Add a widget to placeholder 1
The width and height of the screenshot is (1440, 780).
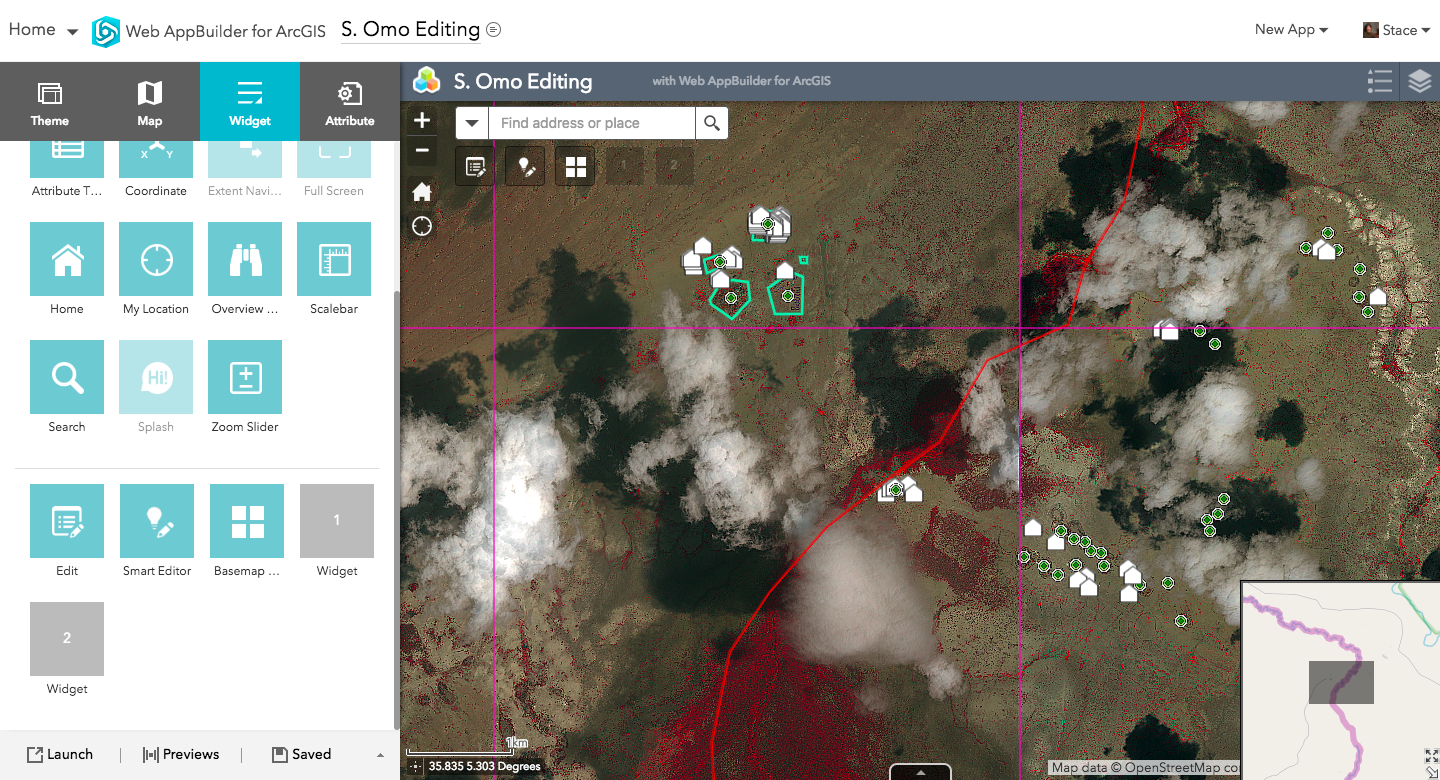(x=337, y=521)
